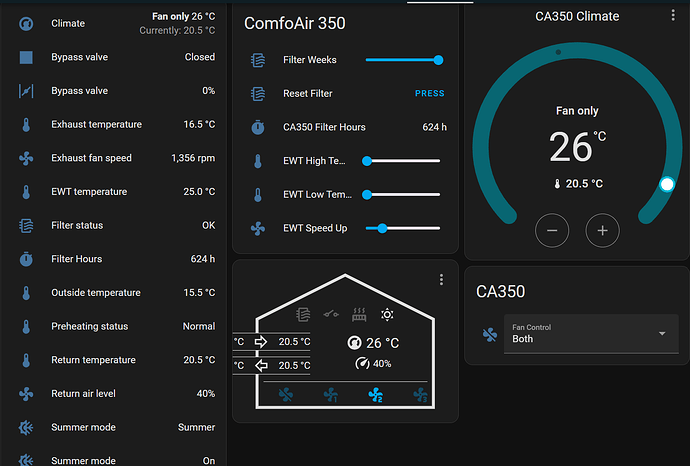Click the crossed-out fan icon beside Fan Control

[x=490, y=335]
